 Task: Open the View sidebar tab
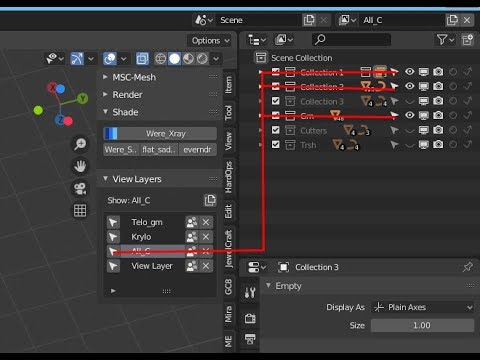tap(228, 141)
